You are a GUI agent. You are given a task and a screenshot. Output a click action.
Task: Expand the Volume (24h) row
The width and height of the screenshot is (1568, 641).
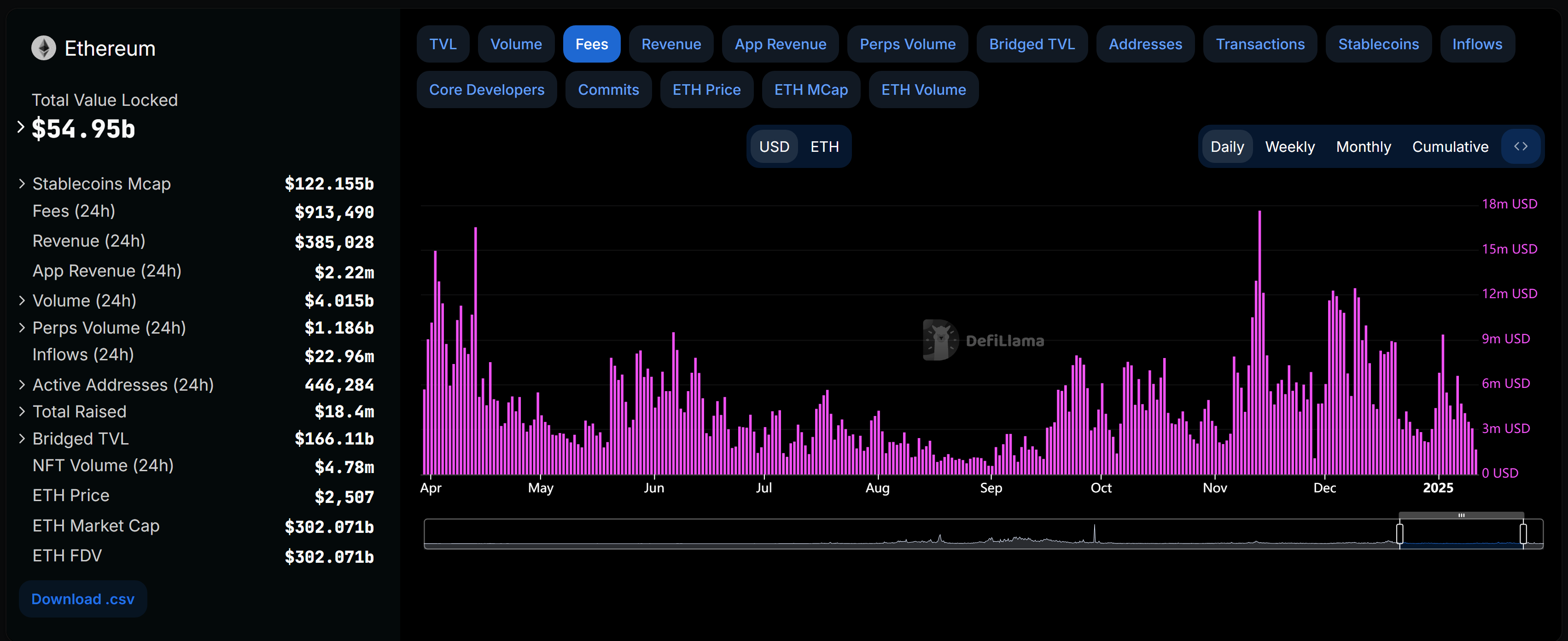[x=22, y=300]
